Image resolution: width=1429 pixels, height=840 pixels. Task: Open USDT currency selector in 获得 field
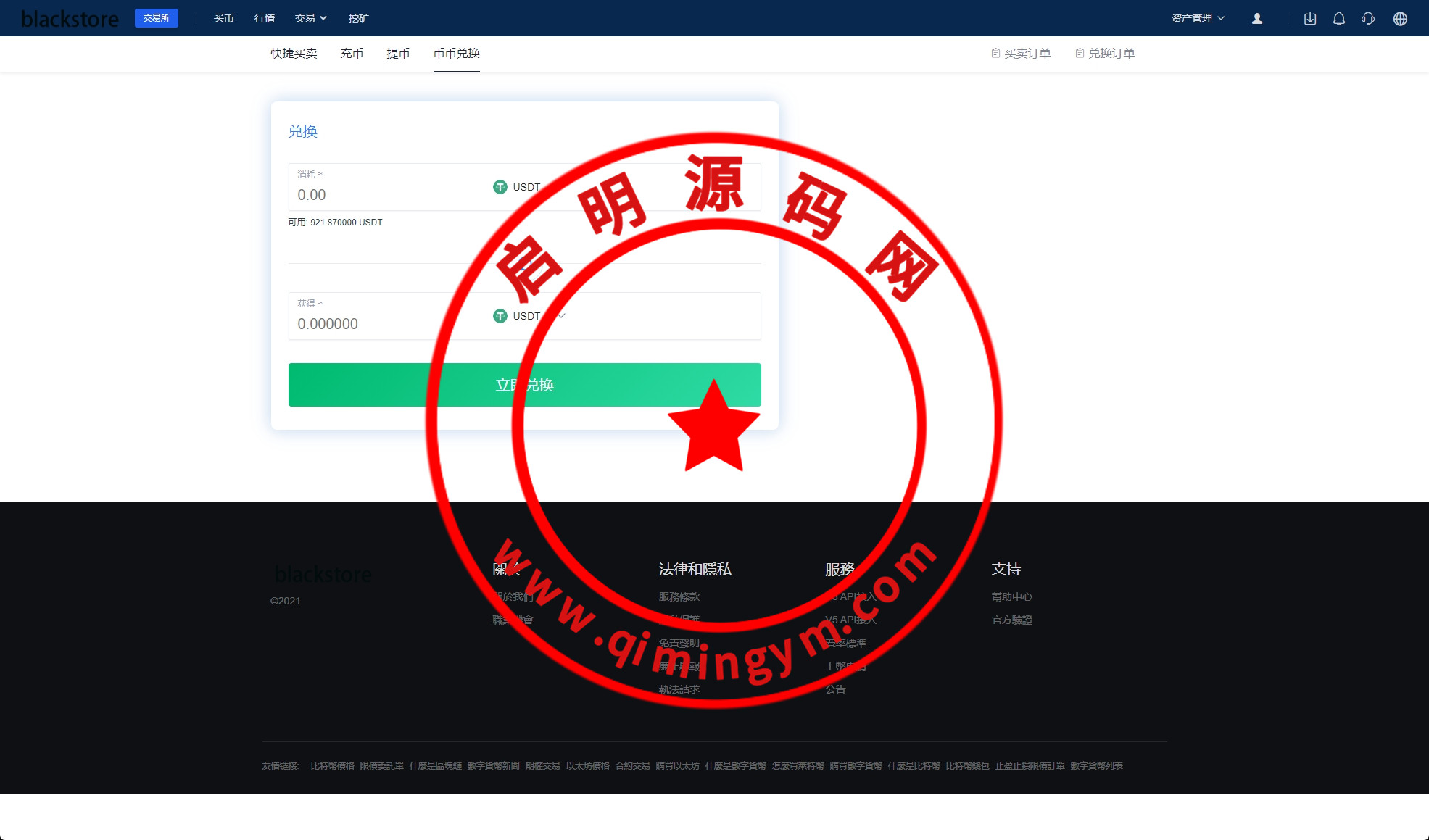point(528,316)
